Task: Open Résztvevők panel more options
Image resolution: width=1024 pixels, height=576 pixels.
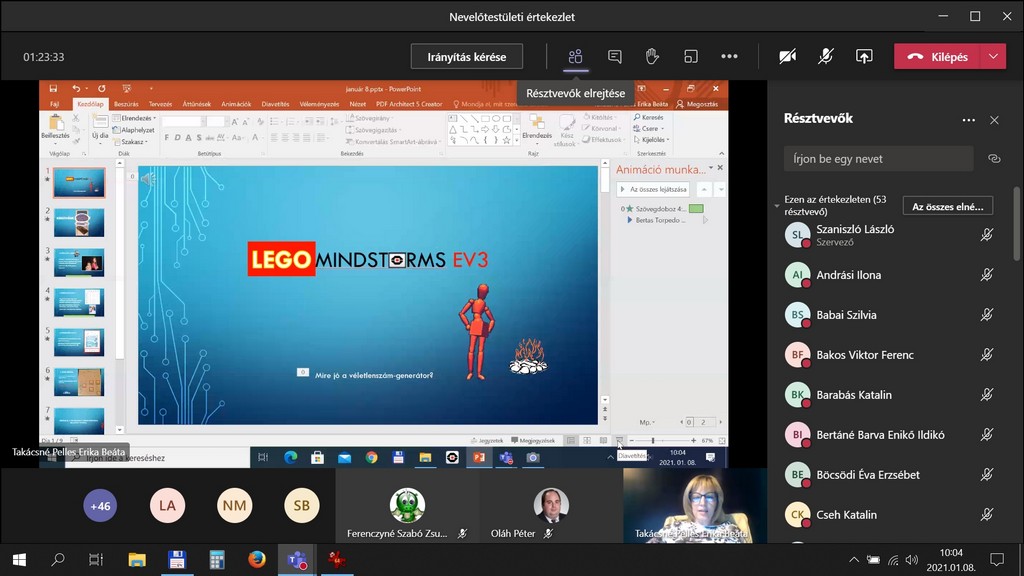Action: (x=968, y=120)
